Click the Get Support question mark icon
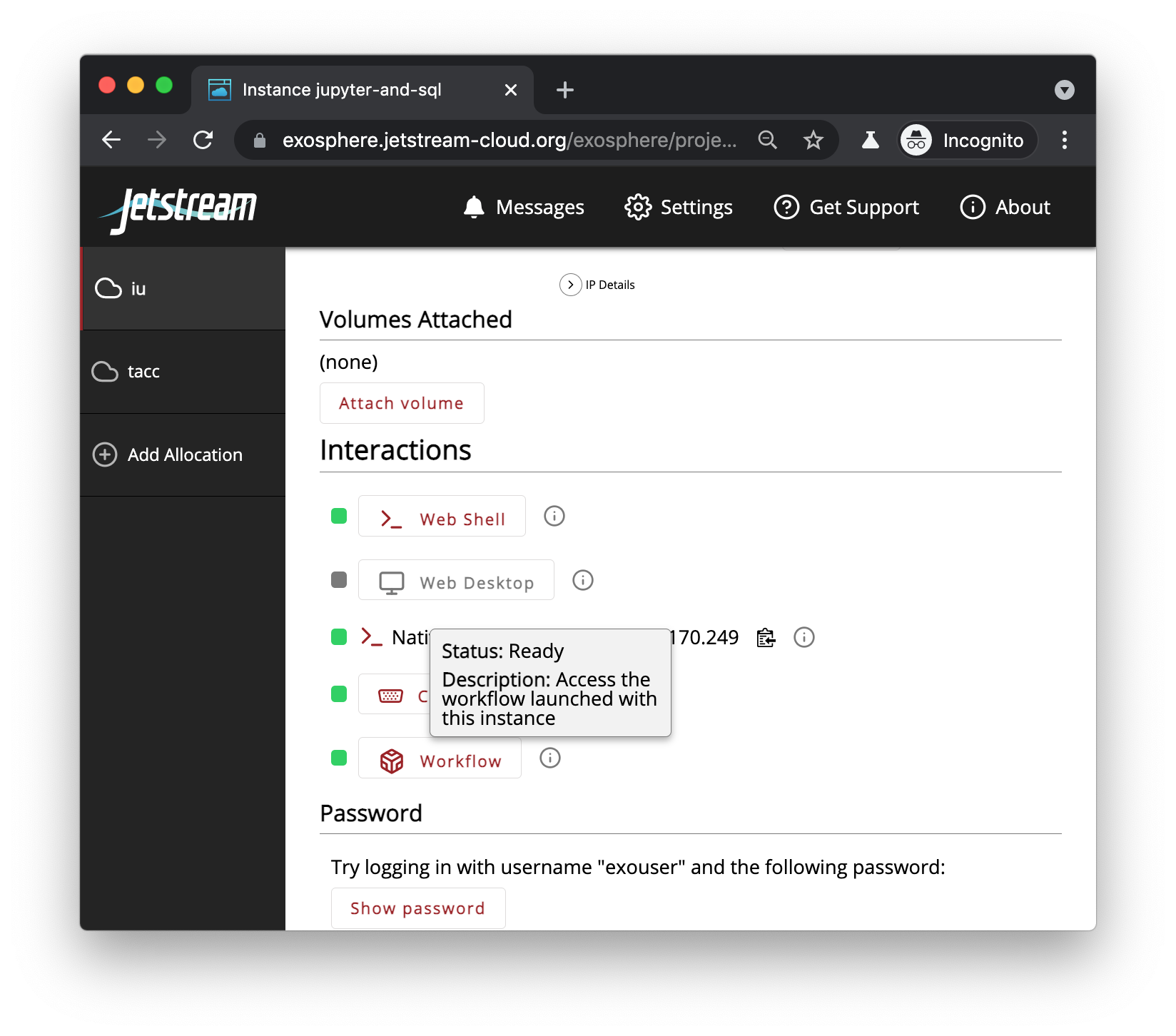Image resolution: width=1176 pixels, height=1036 pixels. tap(786, 207)
